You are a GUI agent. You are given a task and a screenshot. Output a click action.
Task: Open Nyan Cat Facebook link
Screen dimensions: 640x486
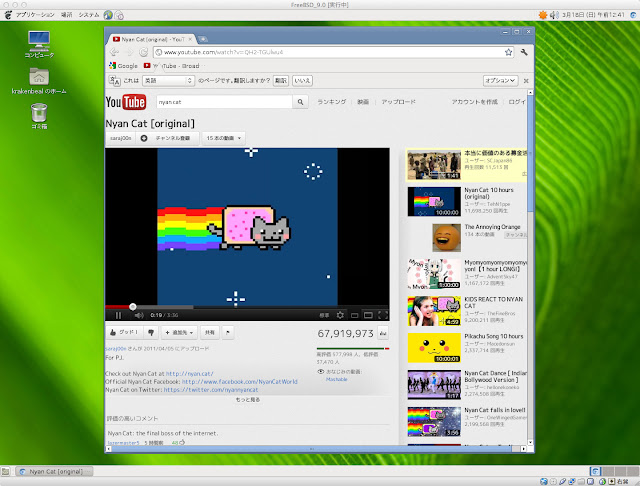pos(240,382)
